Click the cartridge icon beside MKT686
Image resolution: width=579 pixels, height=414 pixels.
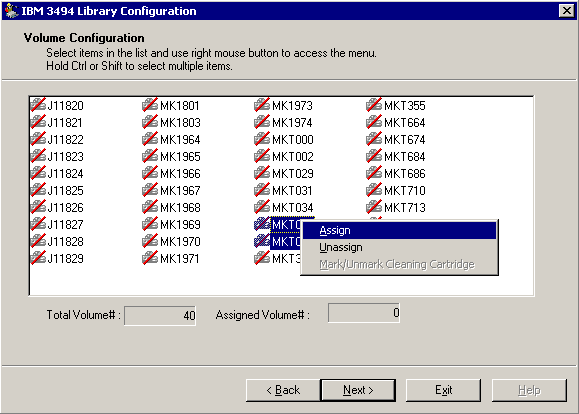[374, 173]
